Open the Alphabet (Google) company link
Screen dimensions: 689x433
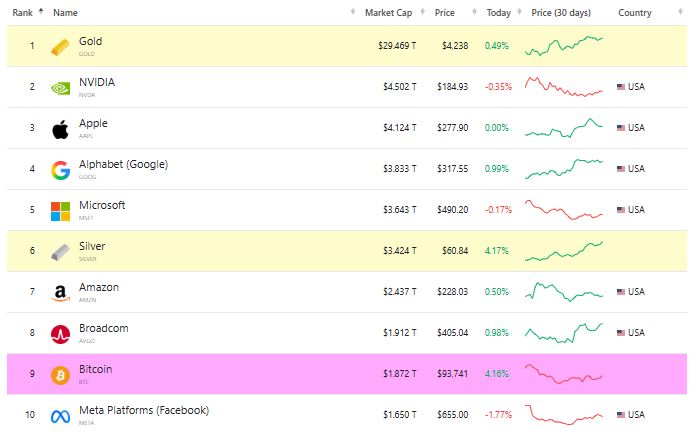click(x=123, y=164)
